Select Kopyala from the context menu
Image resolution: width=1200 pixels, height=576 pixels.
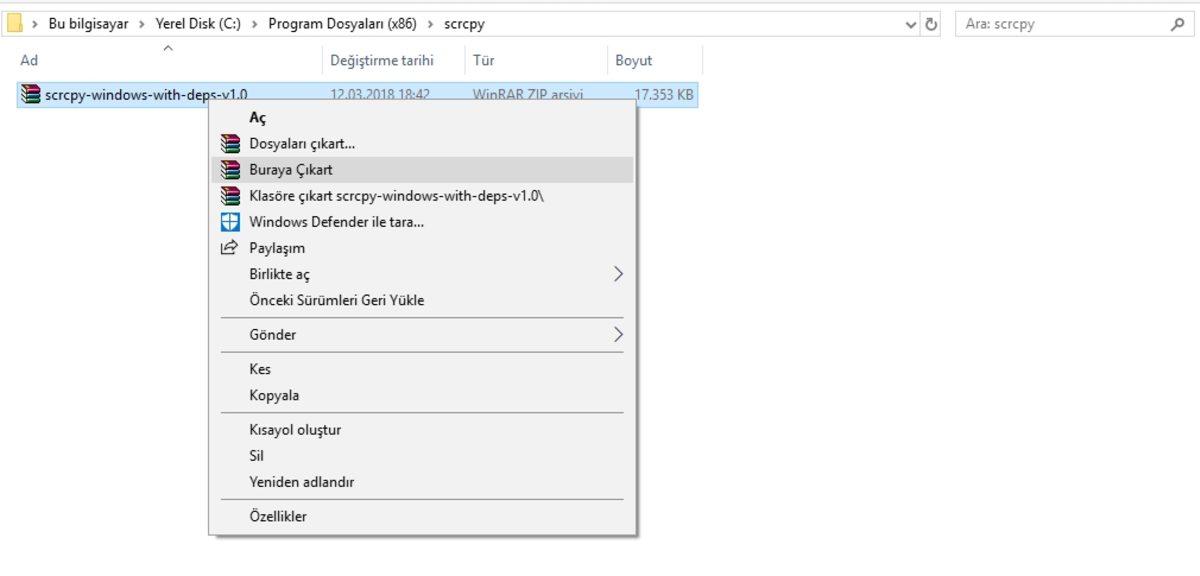point(274,395)
